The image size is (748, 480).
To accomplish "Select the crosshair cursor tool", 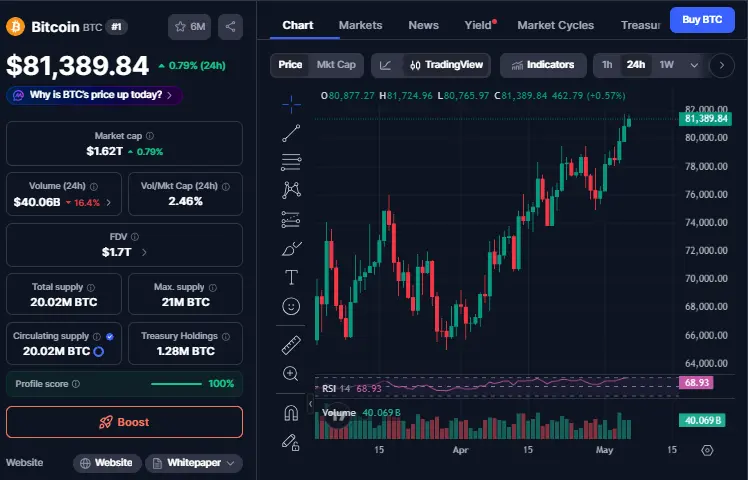I will (291, 104).
